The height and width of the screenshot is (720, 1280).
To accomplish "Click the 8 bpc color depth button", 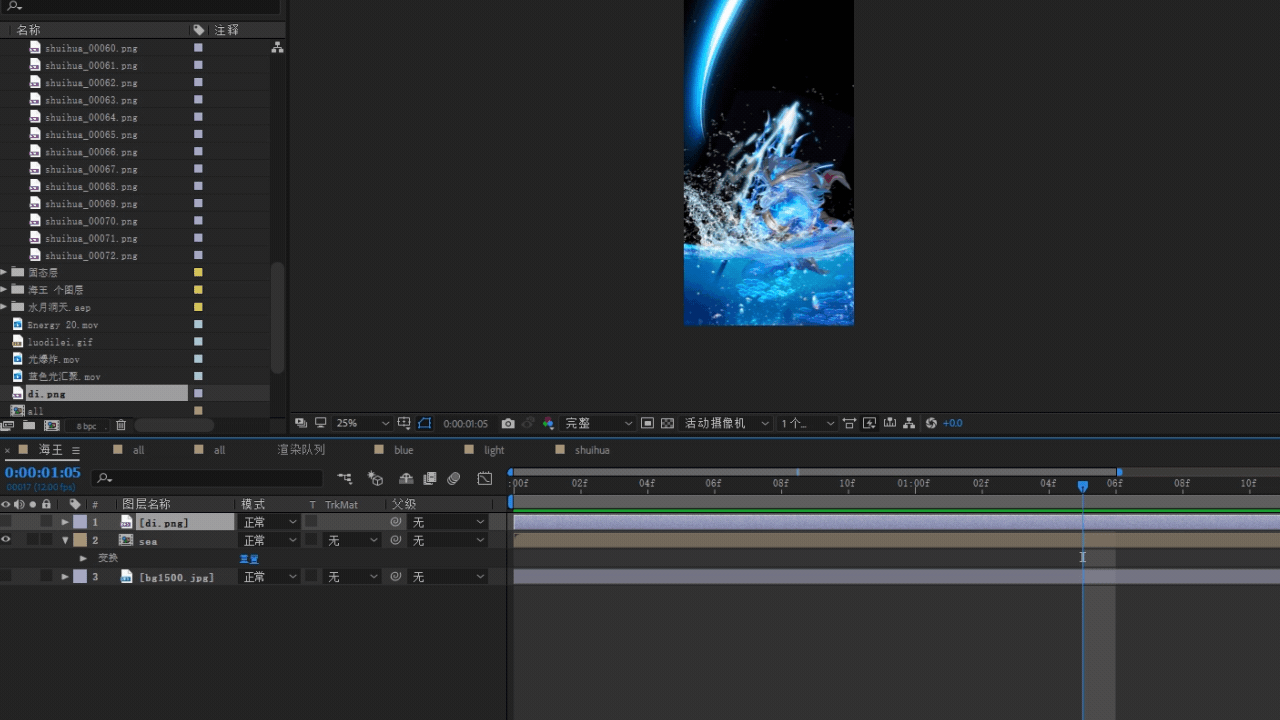I will pyautogui.click(x=88, y=425).
